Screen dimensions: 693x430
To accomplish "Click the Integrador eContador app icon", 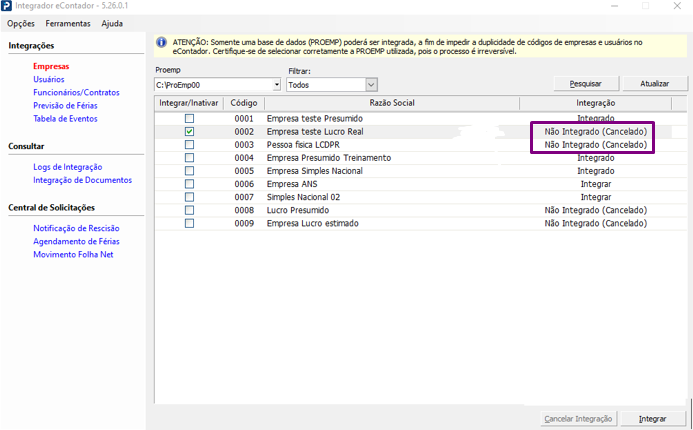I will (10, 6).
